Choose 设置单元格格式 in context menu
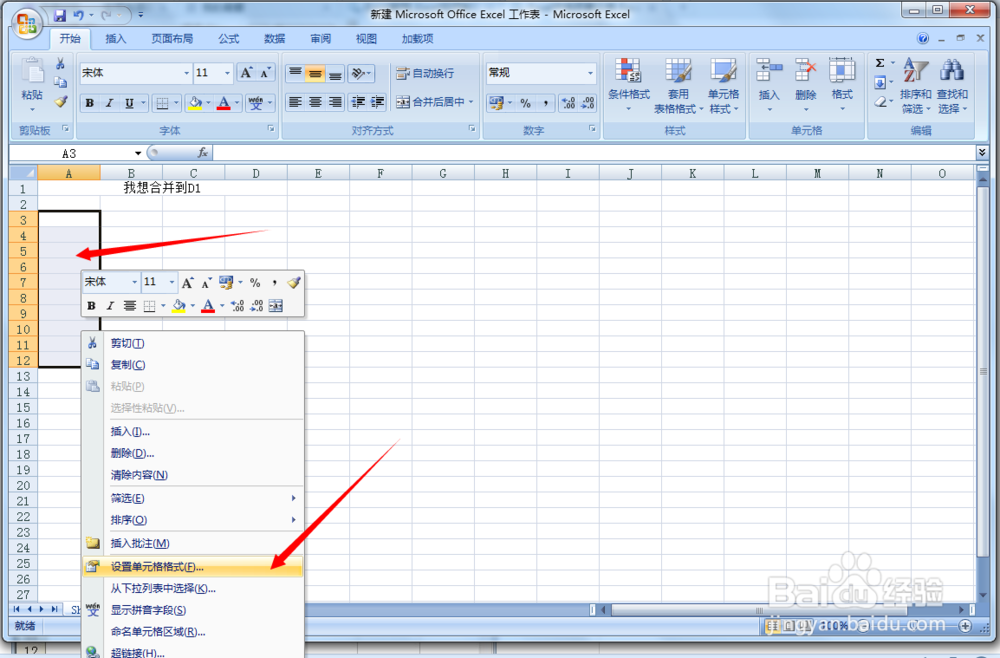The width and height of the screenshot is (1000, 658). pos(193,567)
